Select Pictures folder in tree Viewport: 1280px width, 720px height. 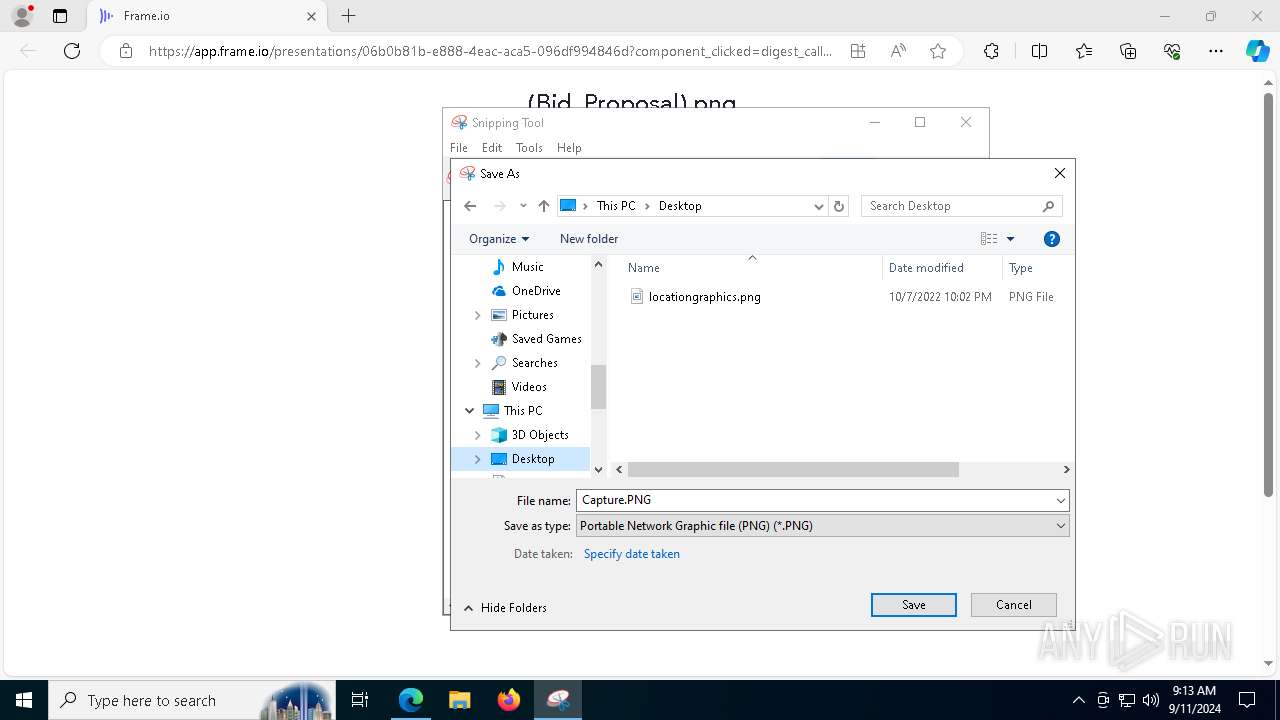pos(532,315)
